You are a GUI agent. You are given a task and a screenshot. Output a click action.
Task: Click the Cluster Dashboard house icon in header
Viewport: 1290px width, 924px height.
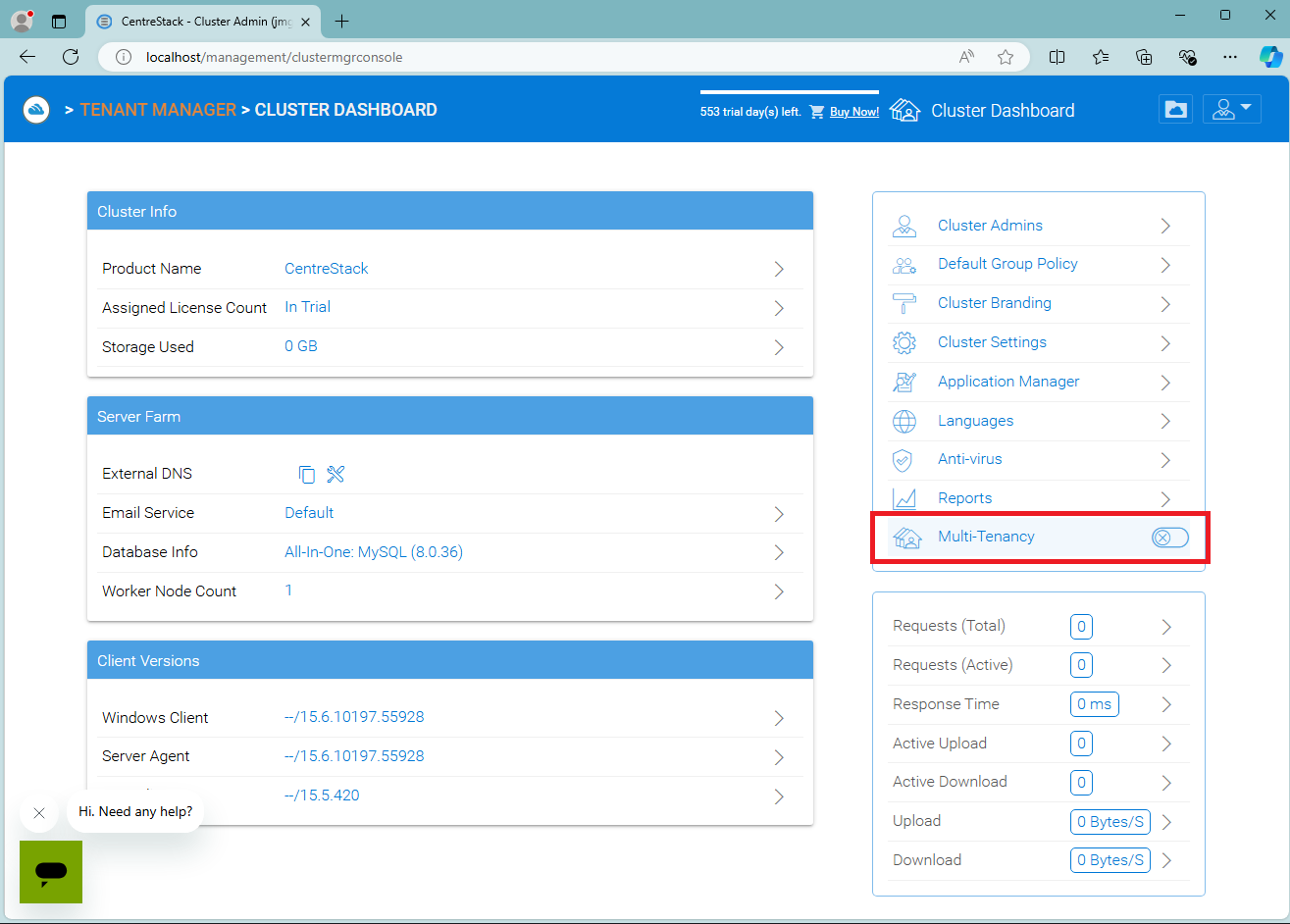click(905, 111)
